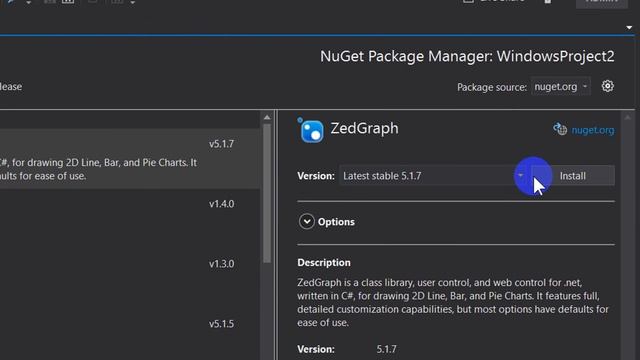This screenshot has width=640, height=360.
Task: Click the ZedGraph package icon
Action: point(312,131)
